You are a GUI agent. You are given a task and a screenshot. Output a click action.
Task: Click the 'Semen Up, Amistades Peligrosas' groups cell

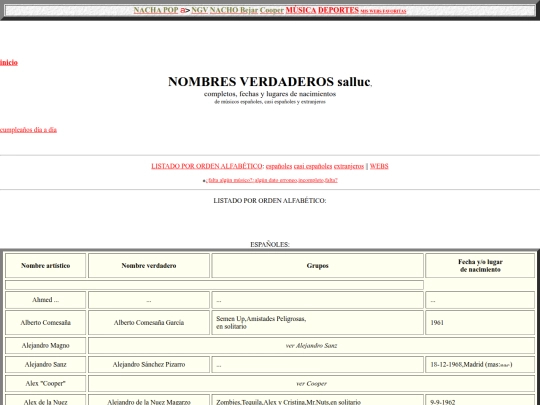point(318,323)
